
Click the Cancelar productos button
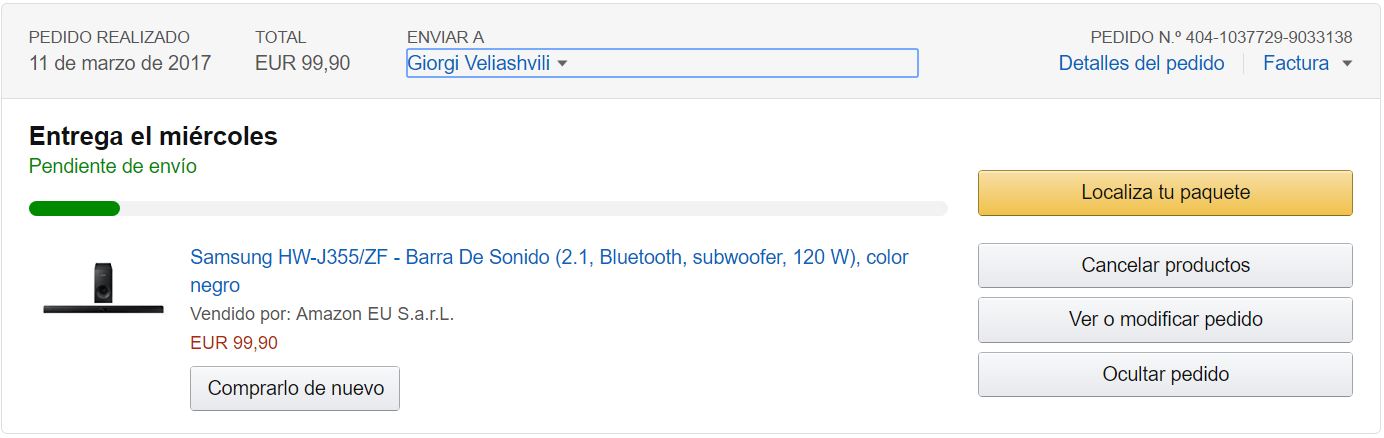(1165, 266)
